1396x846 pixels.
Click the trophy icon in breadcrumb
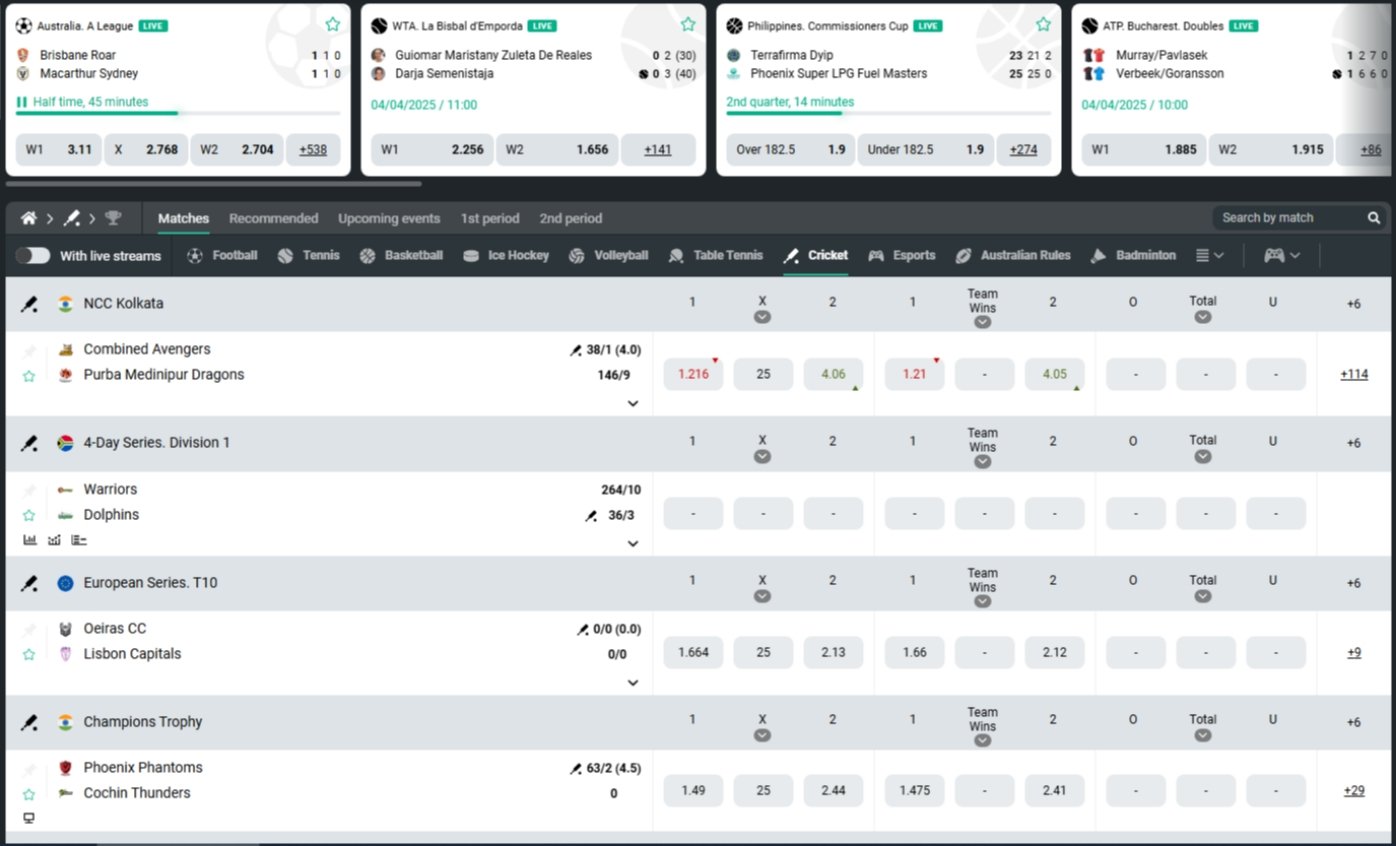click(x=113, y=218)
